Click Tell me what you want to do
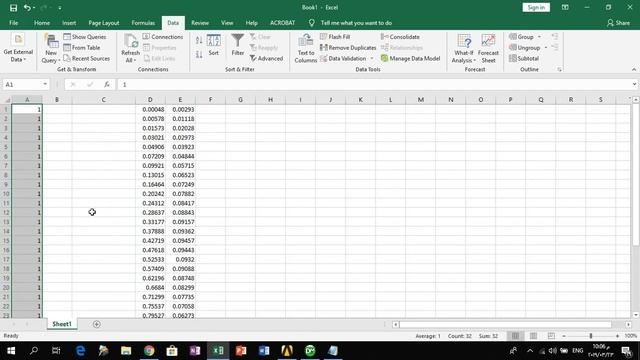This screenshot has height=360, width=640. pos(356,23)
